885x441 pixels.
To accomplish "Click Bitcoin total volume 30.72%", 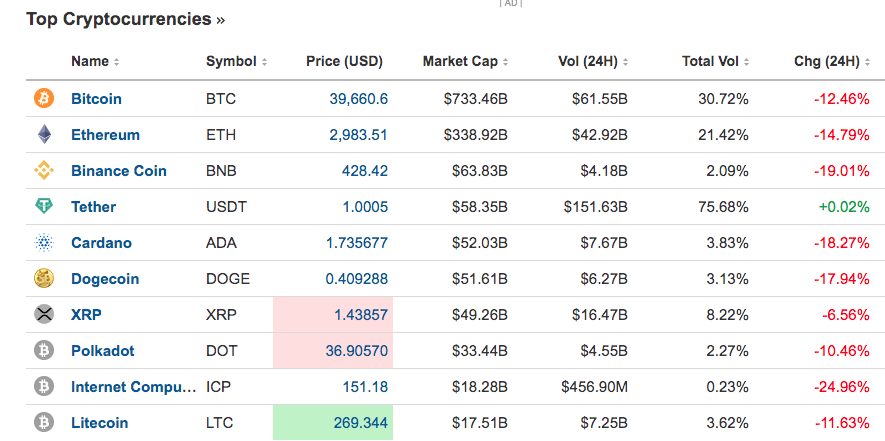I will [724, 99].
